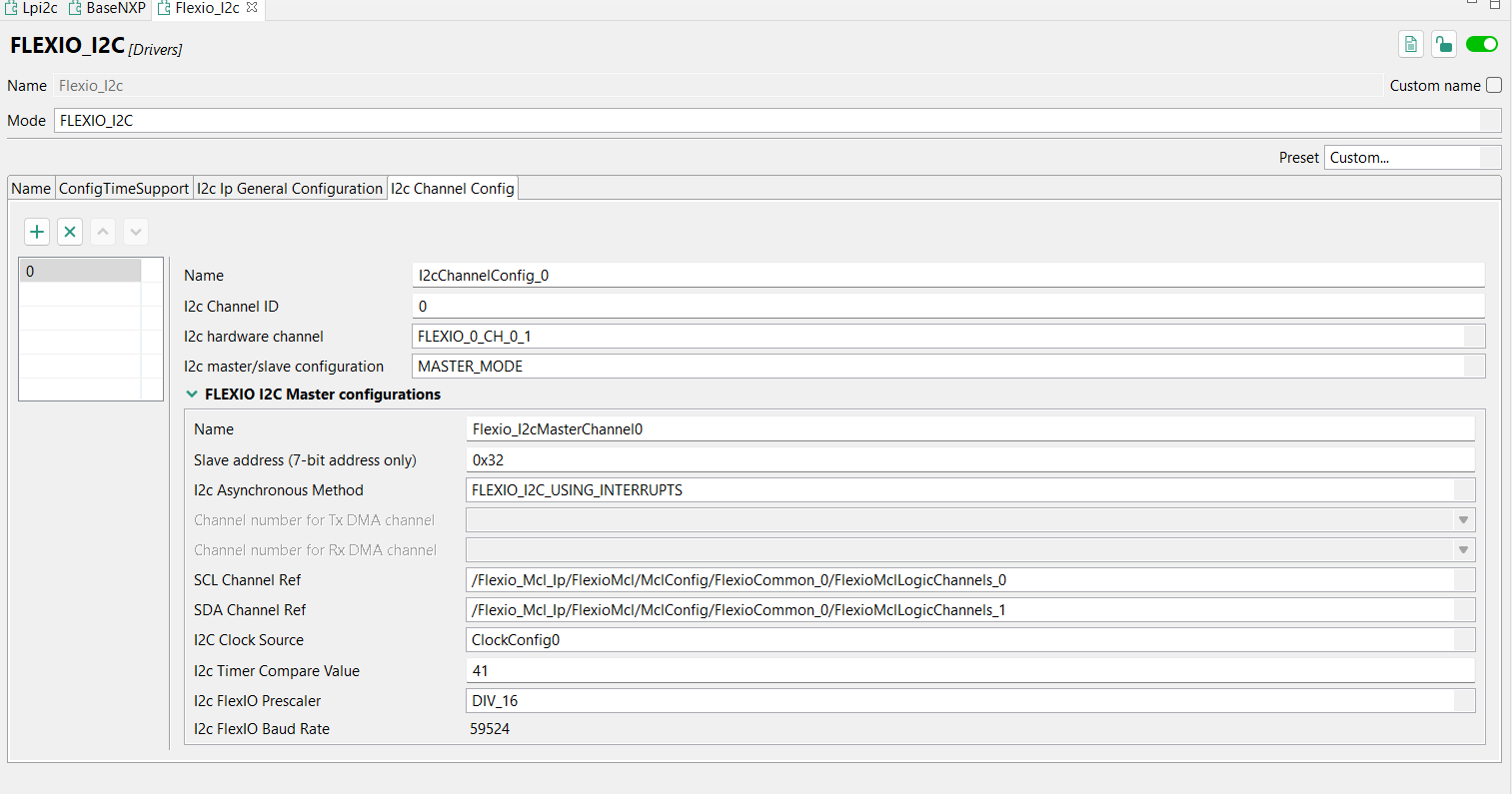Click the add channel plus icon

pyautogui.click(x=37, y=232)
